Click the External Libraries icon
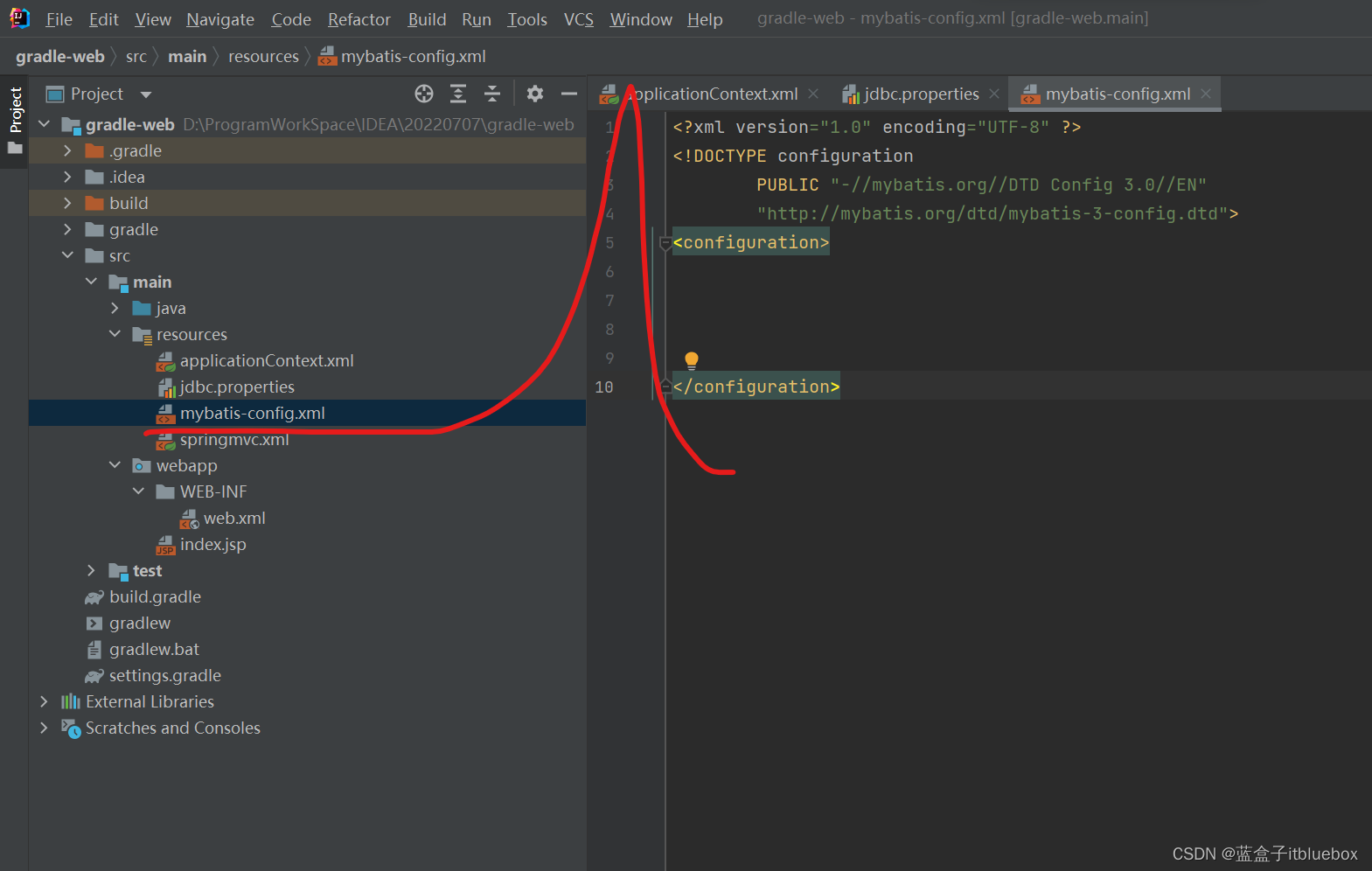The width and height of the screenshot is (1372, 871). pos(71,702)
